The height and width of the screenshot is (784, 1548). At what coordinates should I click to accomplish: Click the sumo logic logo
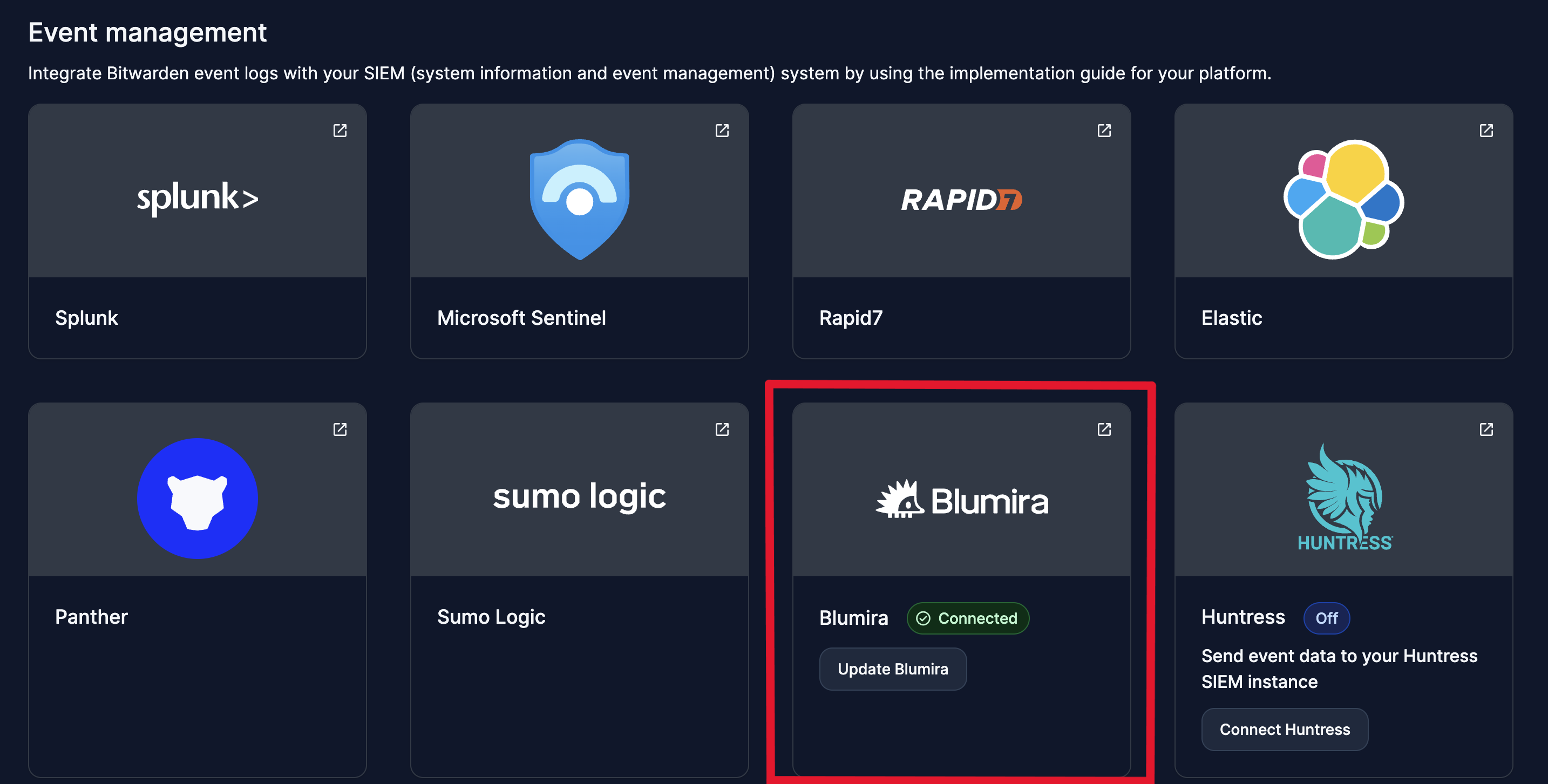click(580, 497)
